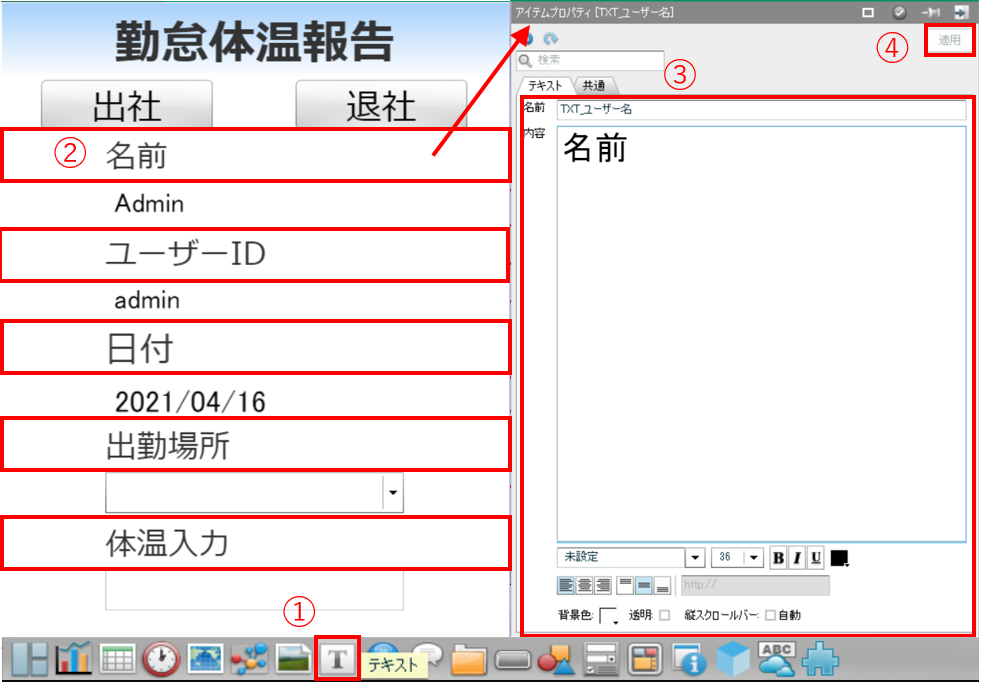
Task: Switch to the 共通 tab
Action: (x=592, y=85)
